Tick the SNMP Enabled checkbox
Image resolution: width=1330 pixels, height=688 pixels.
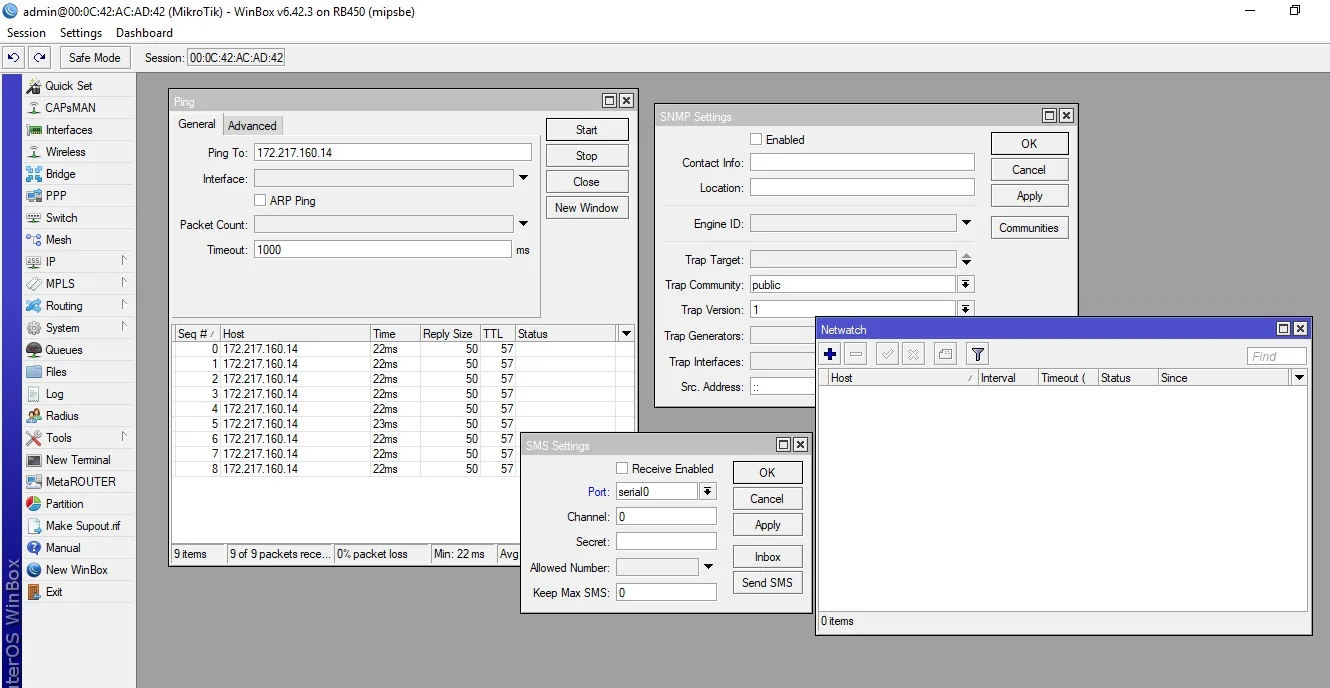pyautogui.click(x=756, y=140)
